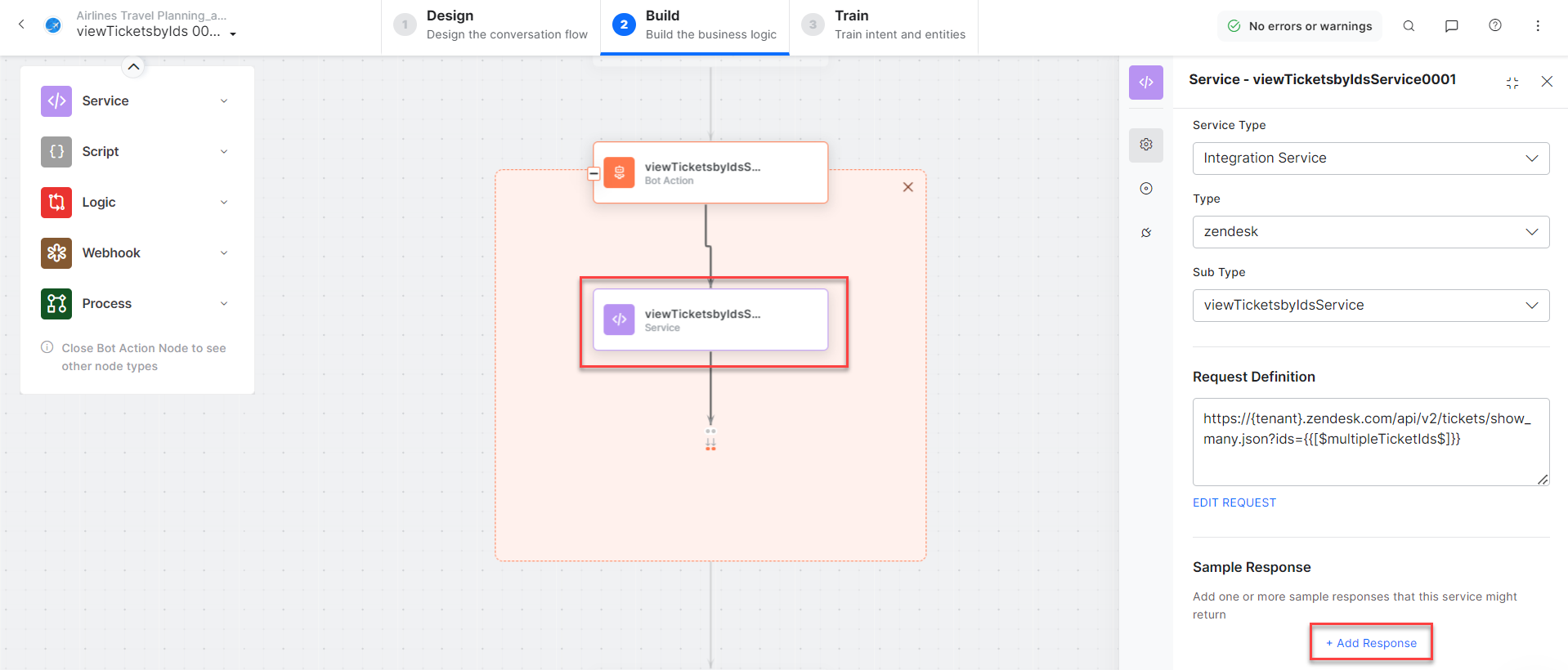Open the Service Type dropdown

pos(1370,159)
